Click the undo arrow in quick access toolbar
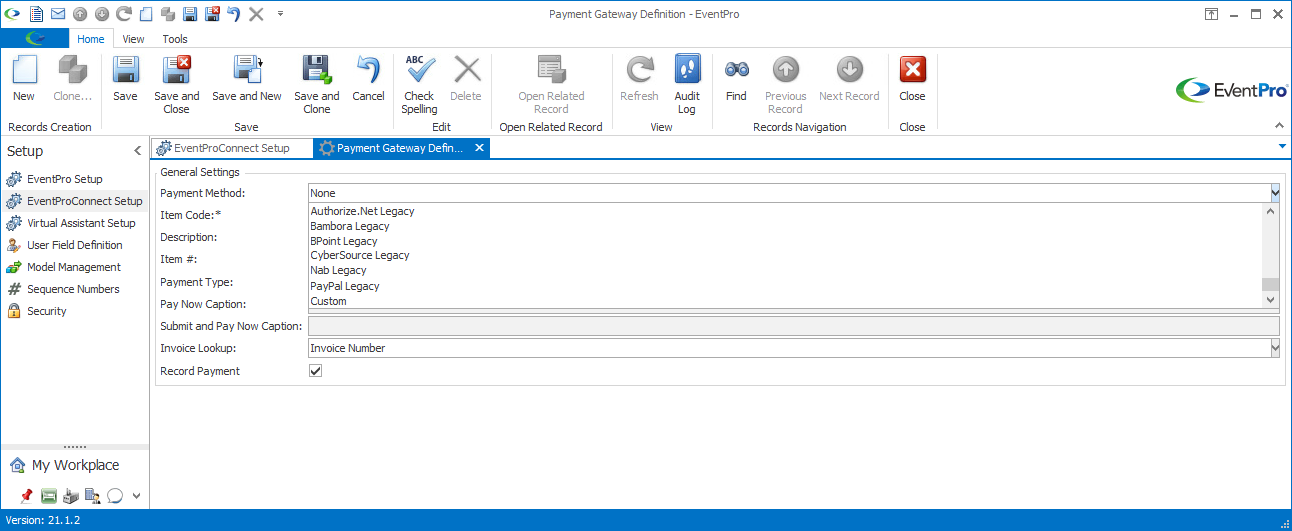Image resolution: width=1292 pixels, height=531 pixels. tap(234, 14)
